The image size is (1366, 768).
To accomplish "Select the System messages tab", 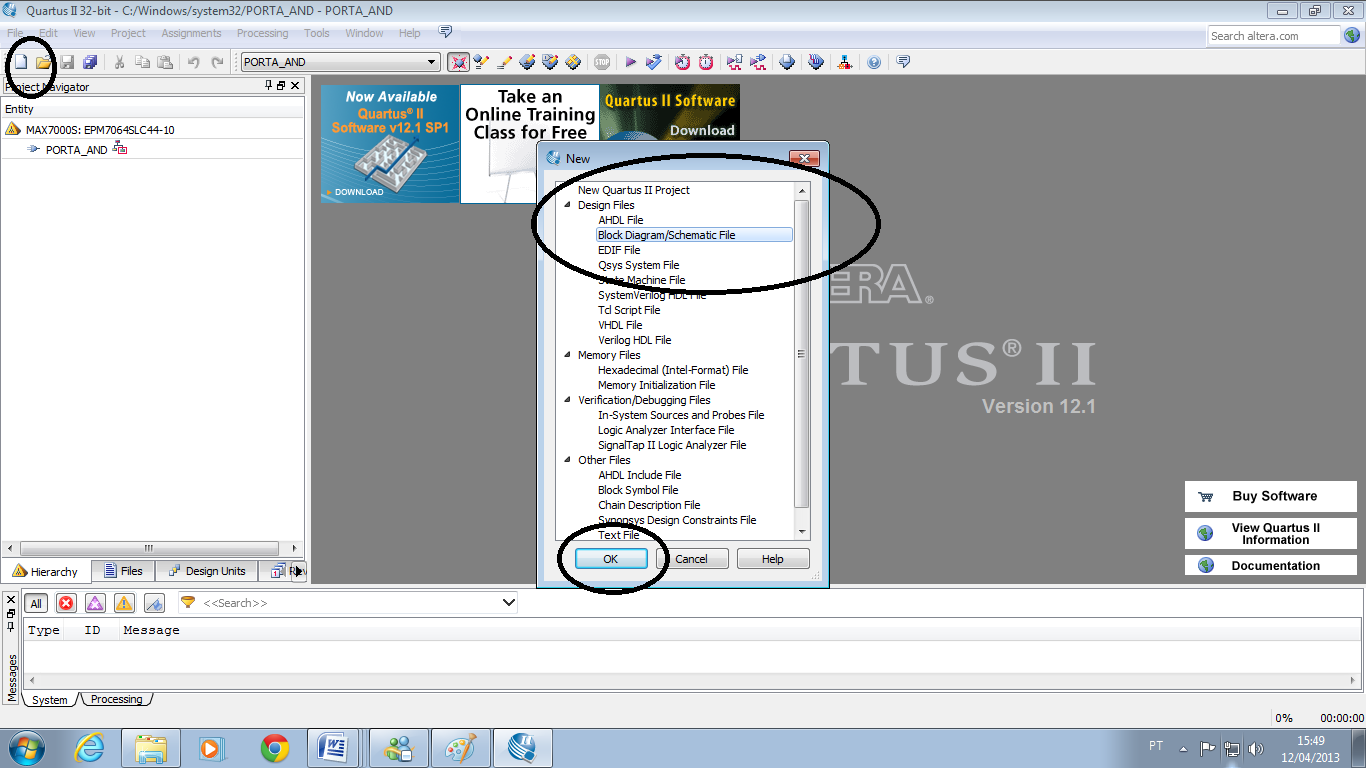I will click(x=50, y=700).
